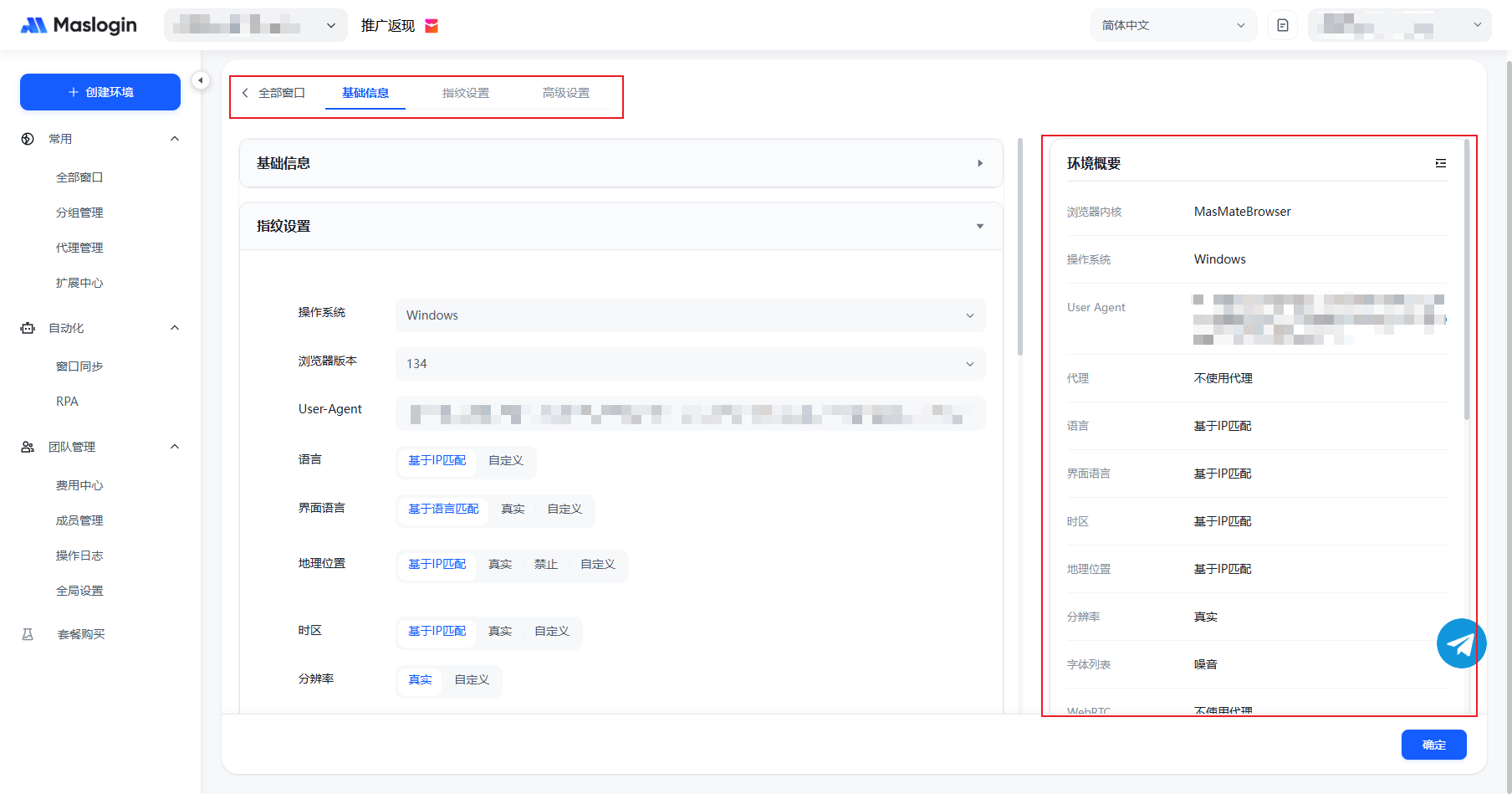Switch to the 指纹设置 tab
Viewport: 1512px width, 794px height.
click(466, 93)
